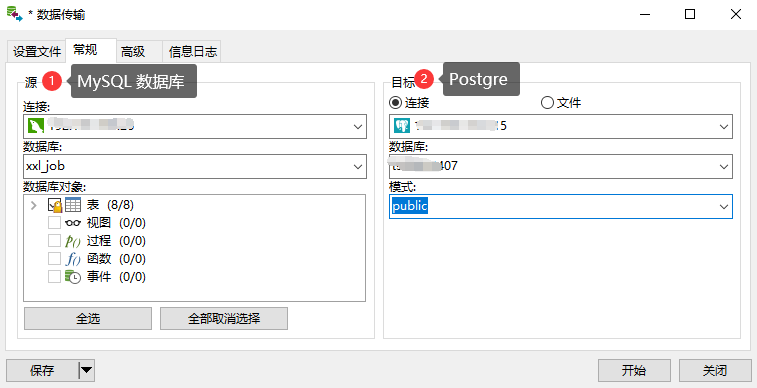Minimize the 数据传输 window

(645, 14)
